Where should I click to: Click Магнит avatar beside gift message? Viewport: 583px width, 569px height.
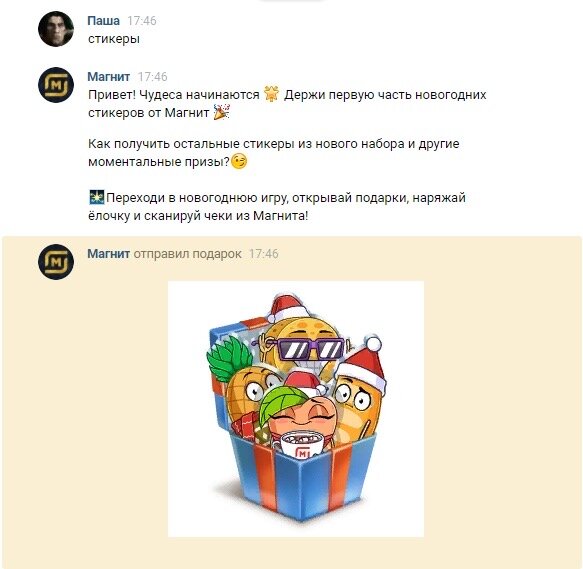click(56, 262)
